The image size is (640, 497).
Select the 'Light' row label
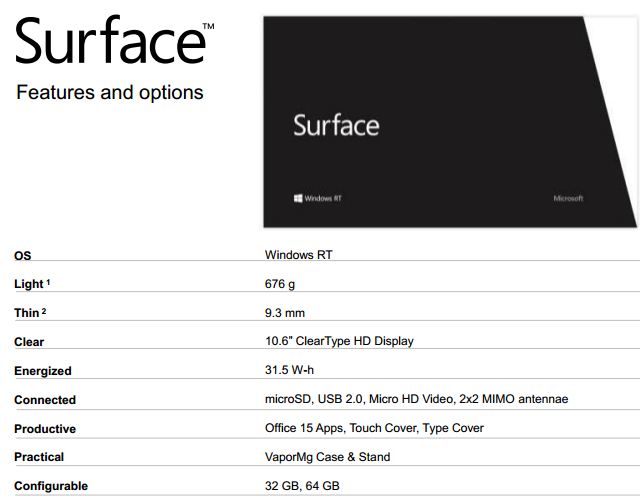(x=32, y=284)
